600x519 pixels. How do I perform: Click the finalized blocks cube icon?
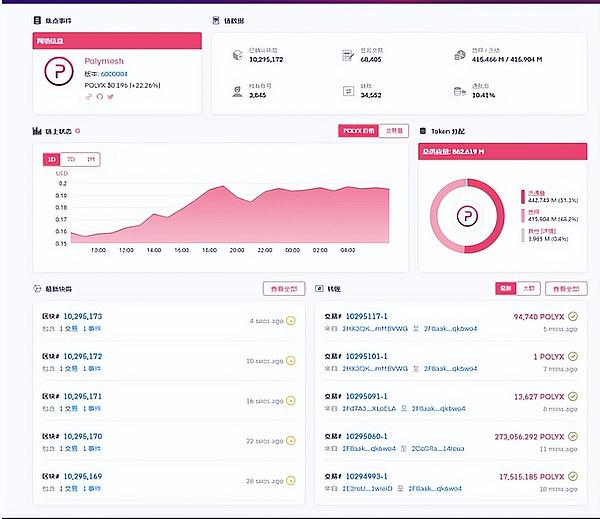[x=236, y=57]
